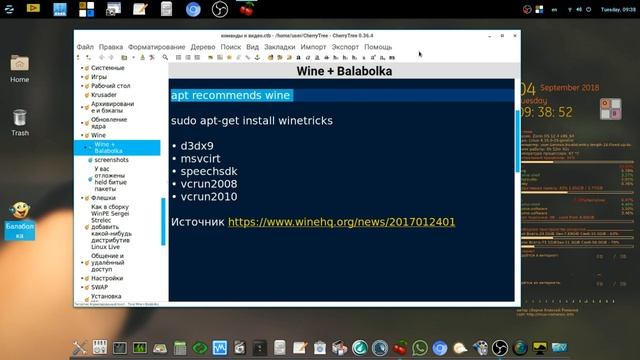Expand the Системные node arrow
640x360 pixels.
pyautogui.click(x=82, y=68)
